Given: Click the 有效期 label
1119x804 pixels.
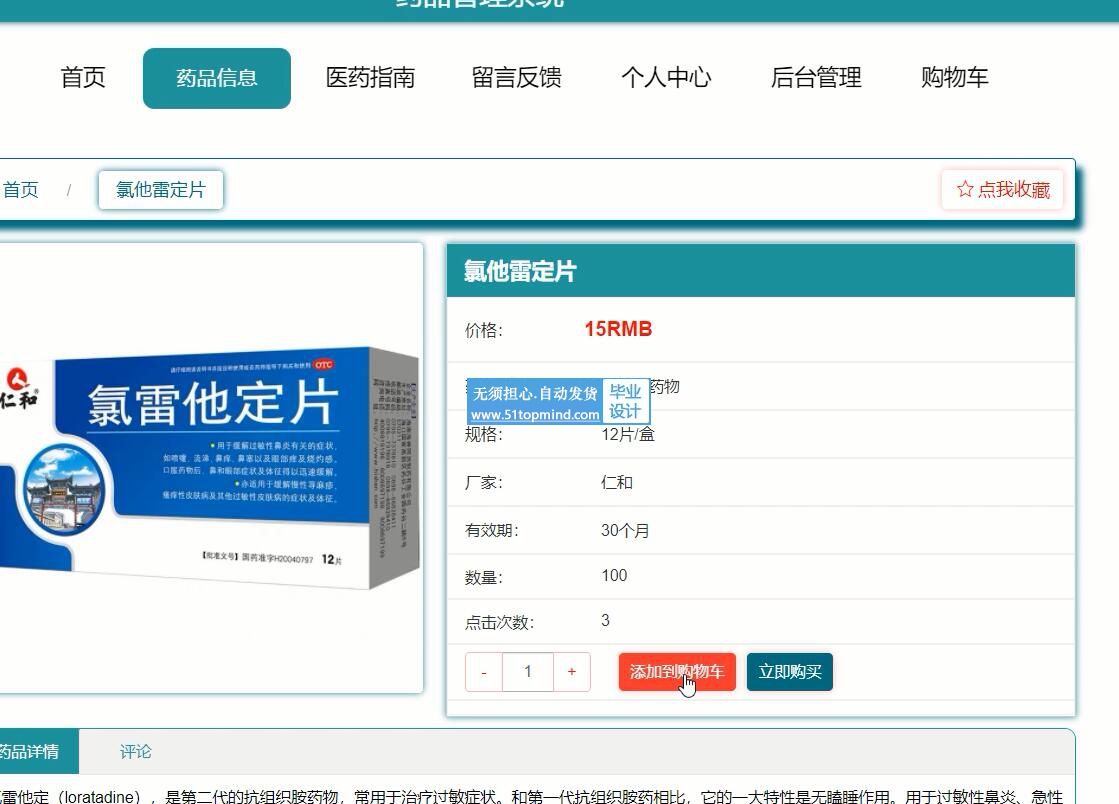Looking at the screenshot, I should pyautogui.click(x=491, y=531).
